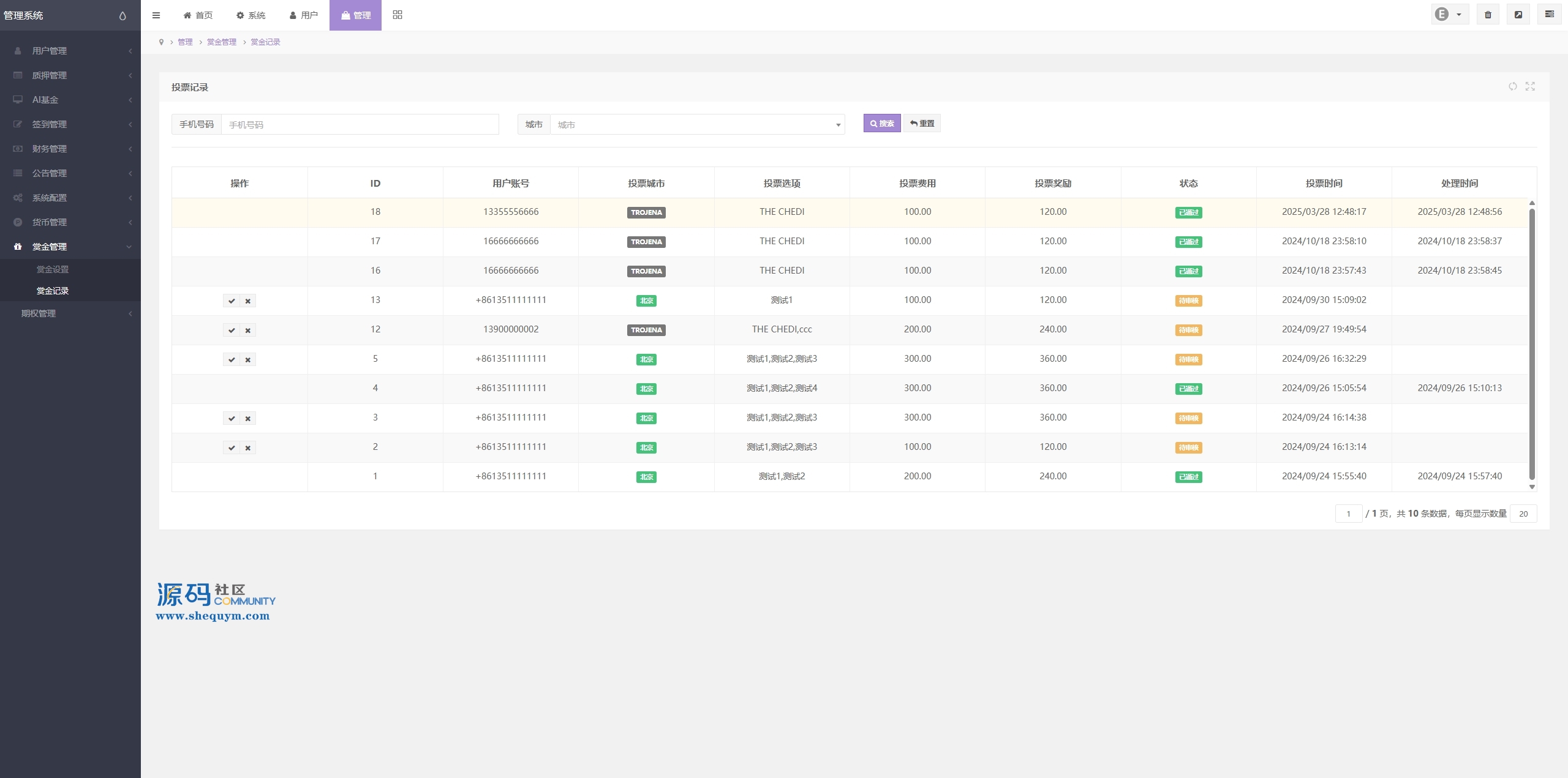
Task: Open the four-squares grid icon tab
Action: coord(398,15)
